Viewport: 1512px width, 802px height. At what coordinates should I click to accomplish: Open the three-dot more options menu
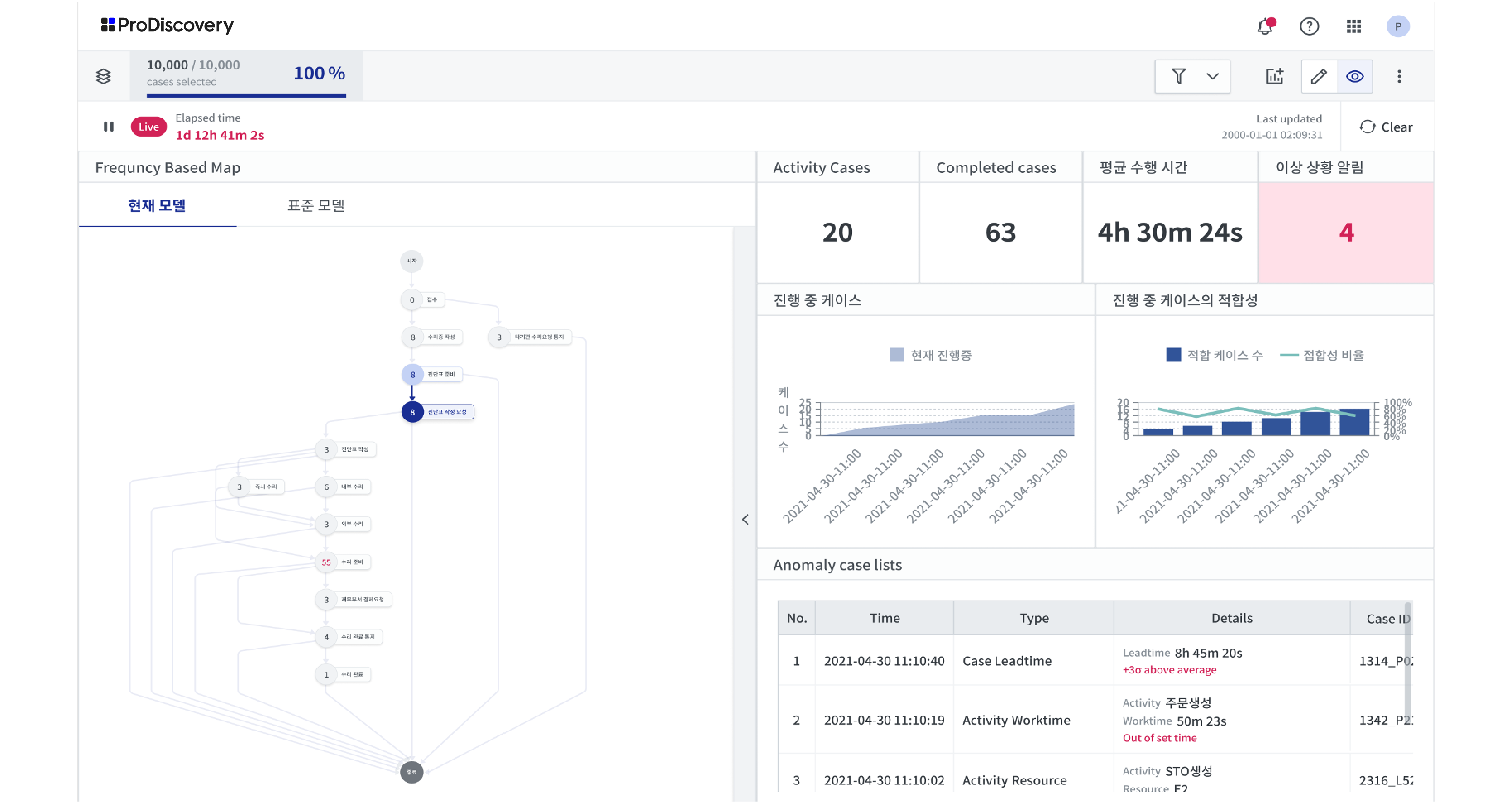pyautogui.click(x=1399, y=76)
